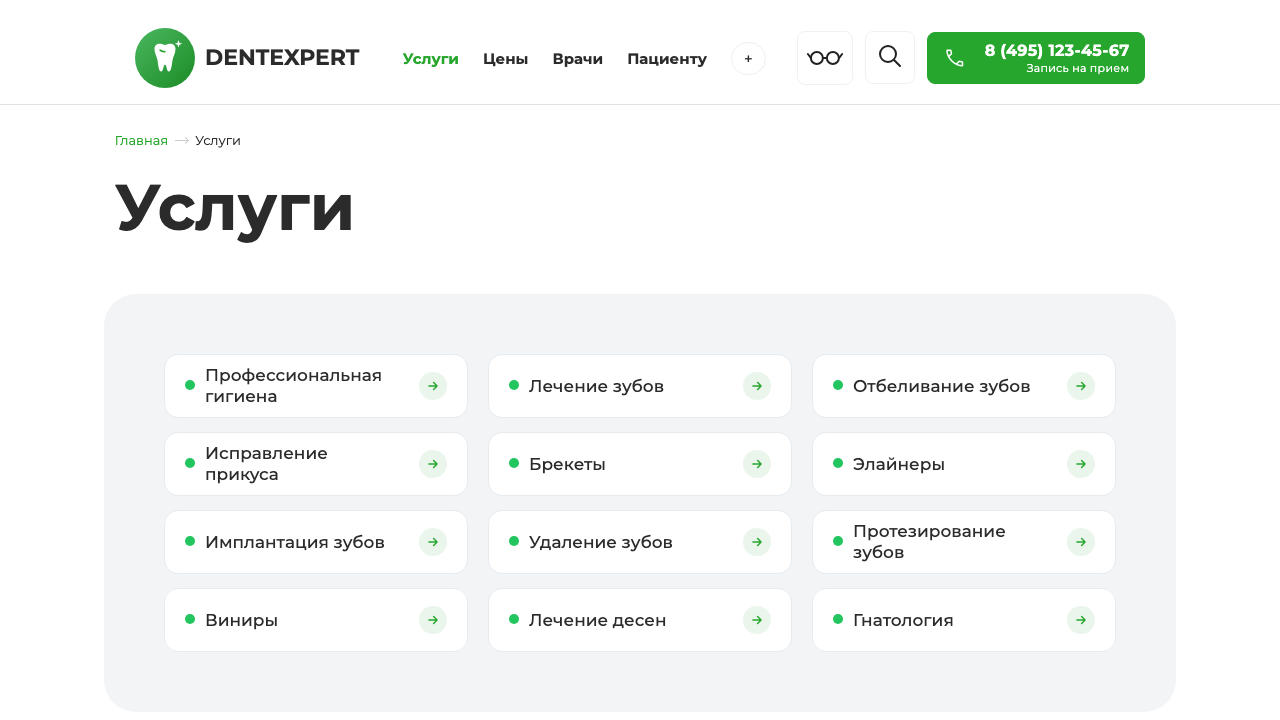Viewport: 1280px width, 720px height.
Task: Click arrow icon on Гнатология card
Action: pyautogui.click(x=1081, y=620)
